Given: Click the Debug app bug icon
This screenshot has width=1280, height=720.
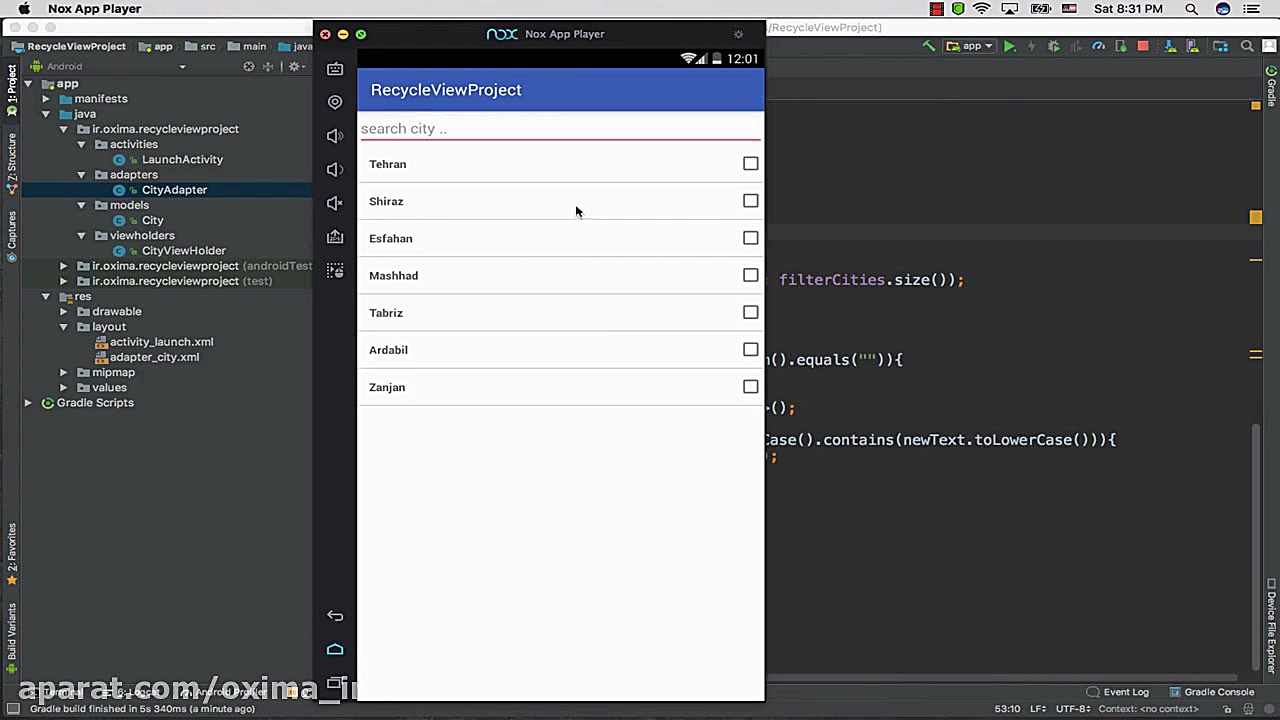Looking at the screenshot, I should [1053, 46].
